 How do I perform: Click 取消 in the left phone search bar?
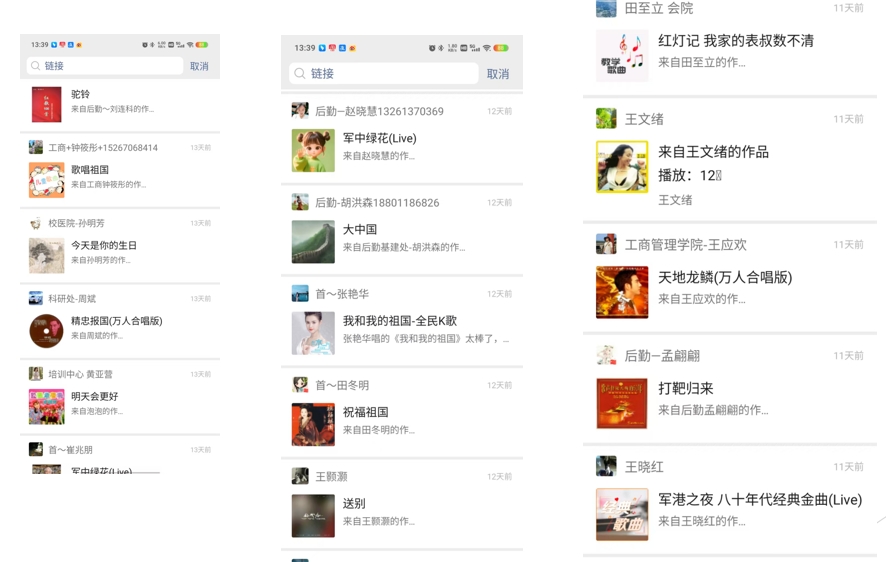pyautogui.click(x=199, y=66)
